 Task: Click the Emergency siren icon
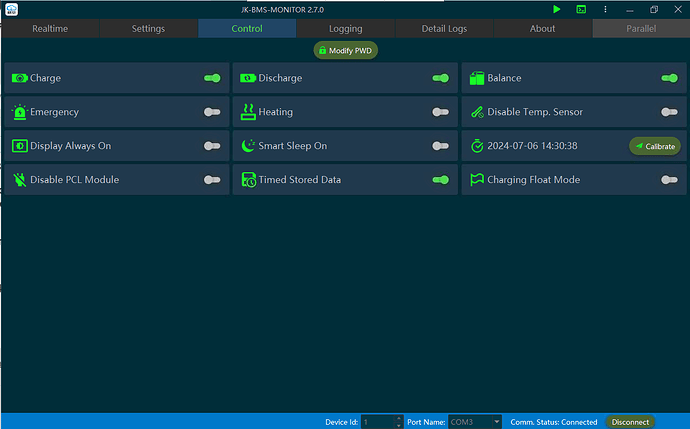point(19,112)
